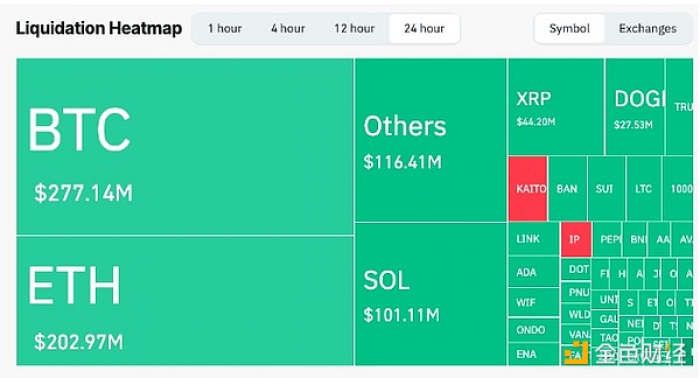700x378 pixels.
Task: Switch heatmap view to Exchanges
Action: coord(647,29)
